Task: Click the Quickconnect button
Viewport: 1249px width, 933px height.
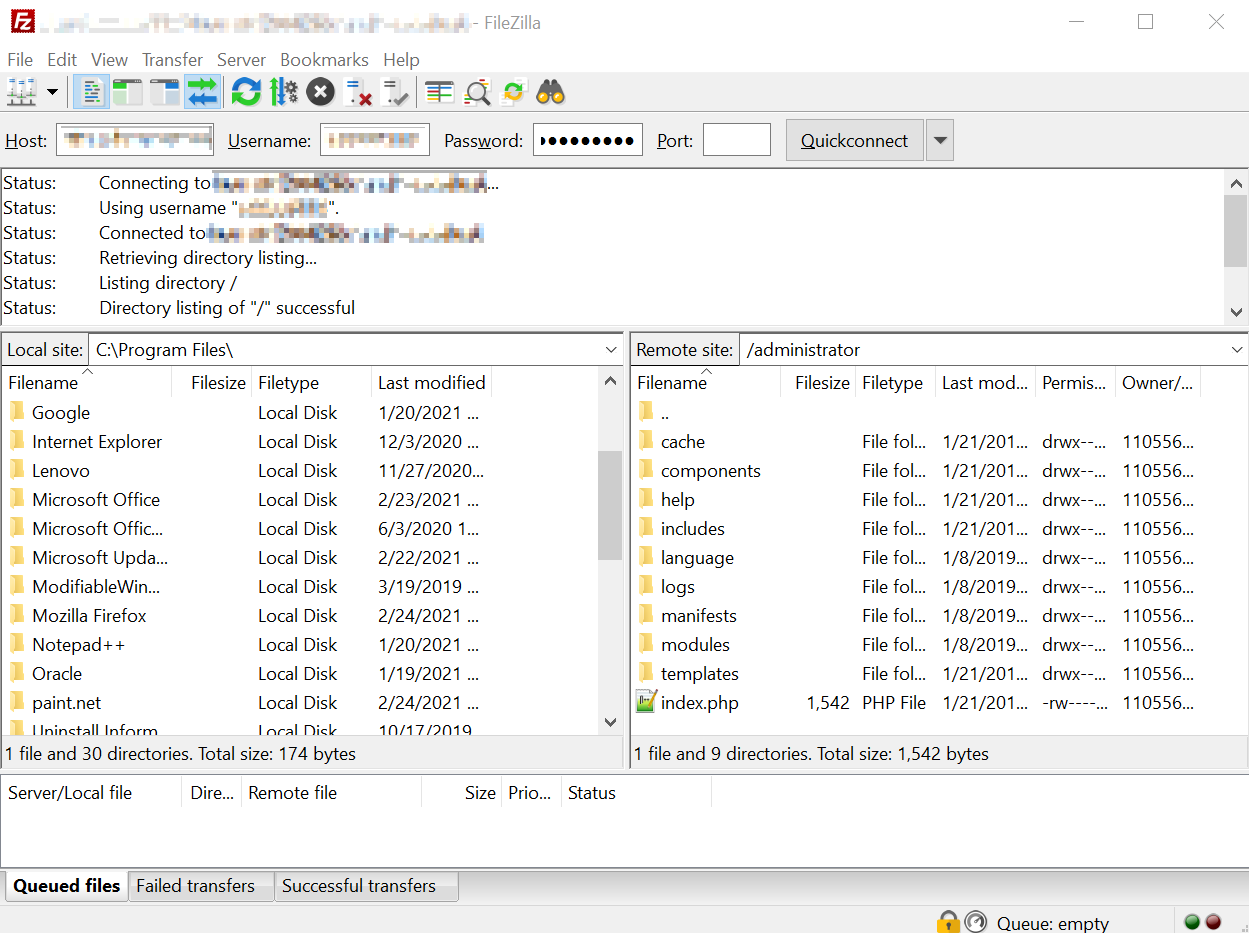Action: tap(854, 141)
